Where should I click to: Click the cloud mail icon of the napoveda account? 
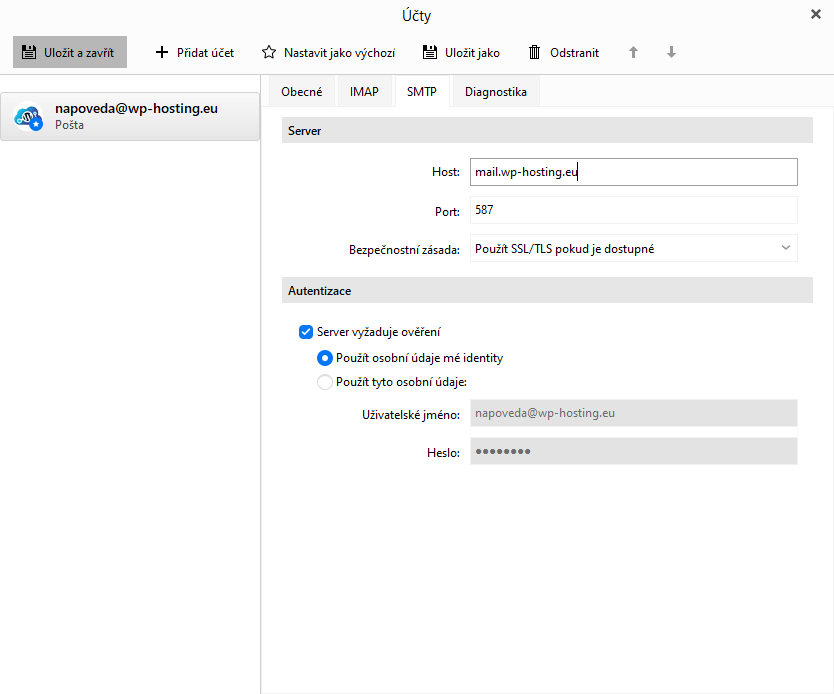[28, 117]
